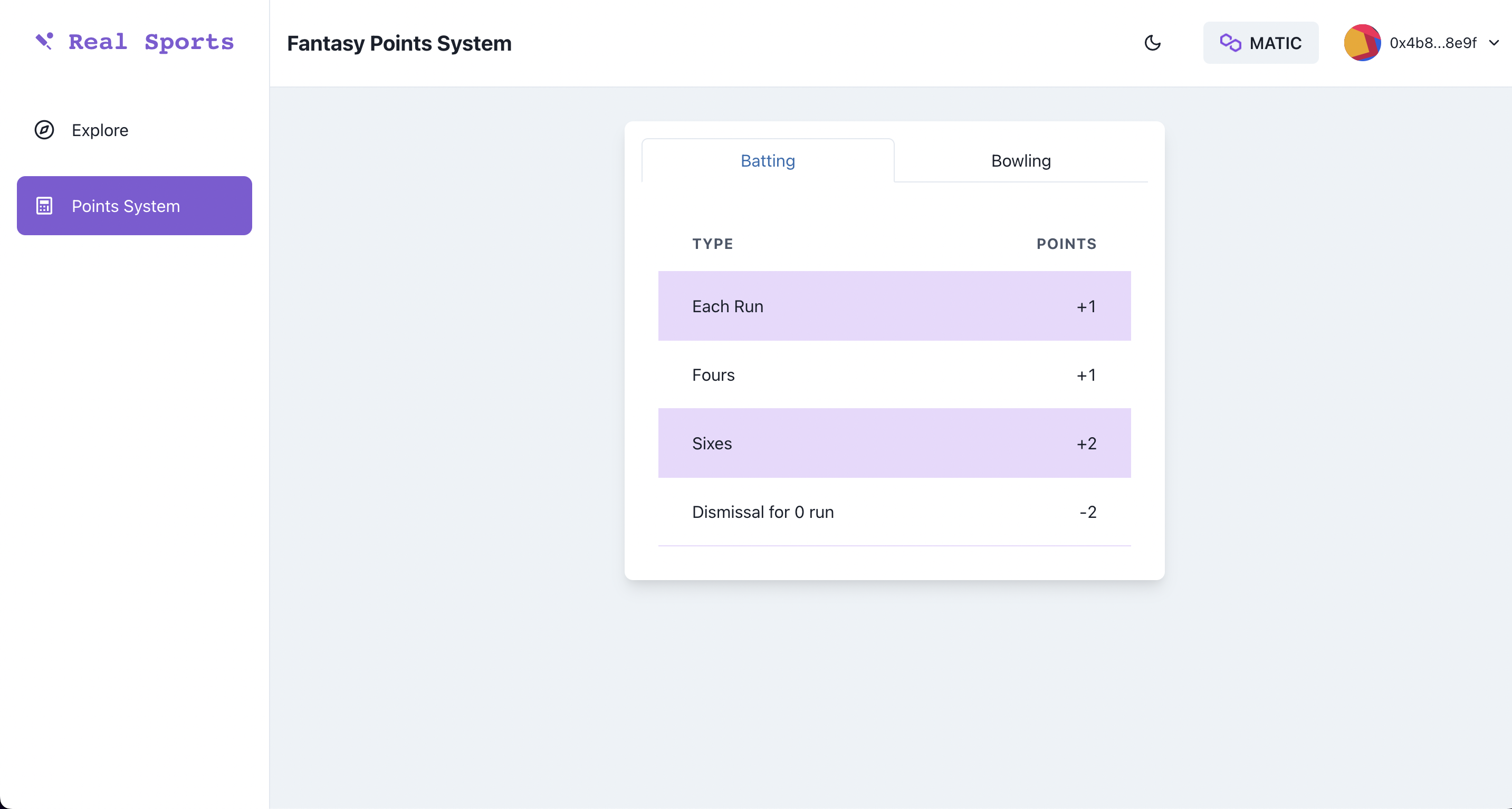Select the Each Run table row
The image size is (1512, 809).
pos(894,306)
